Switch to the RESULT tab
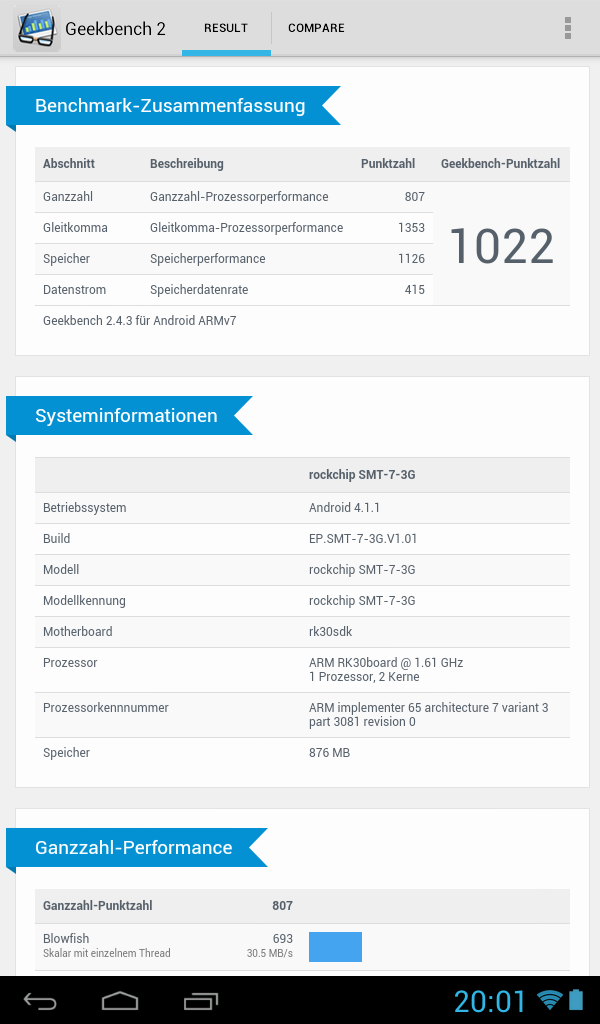Screen dimensions: 600x1024 (x=226, y=28)
